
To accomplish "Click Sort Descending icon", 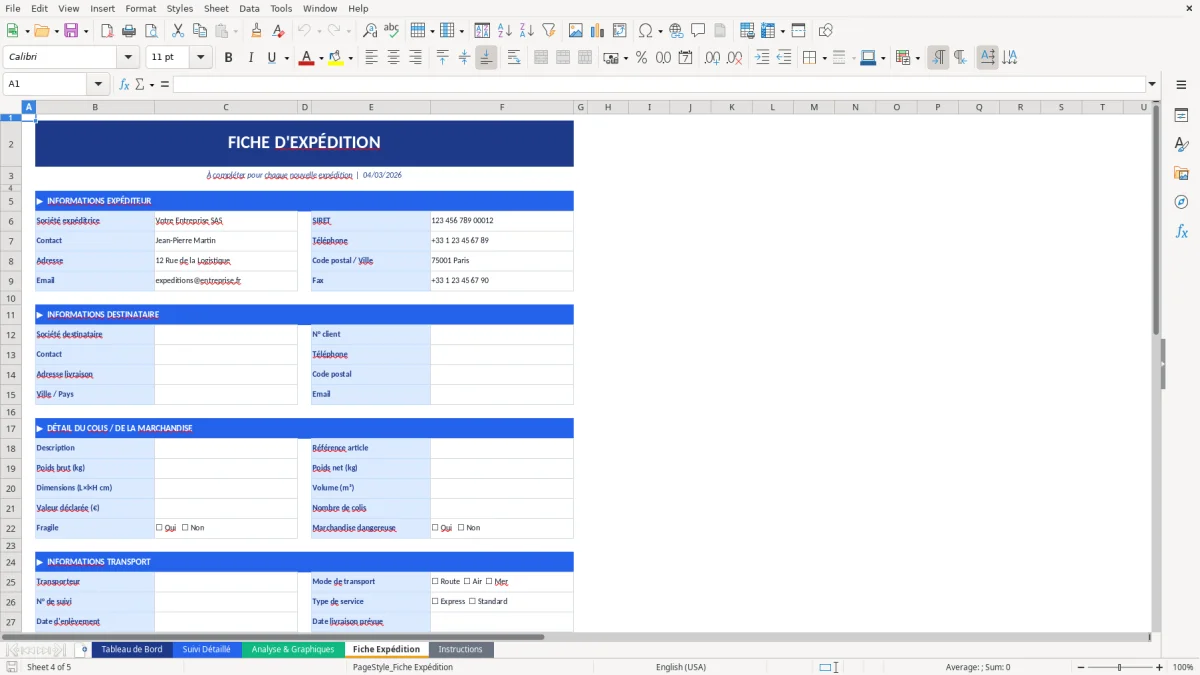I will tap(526, 31).
